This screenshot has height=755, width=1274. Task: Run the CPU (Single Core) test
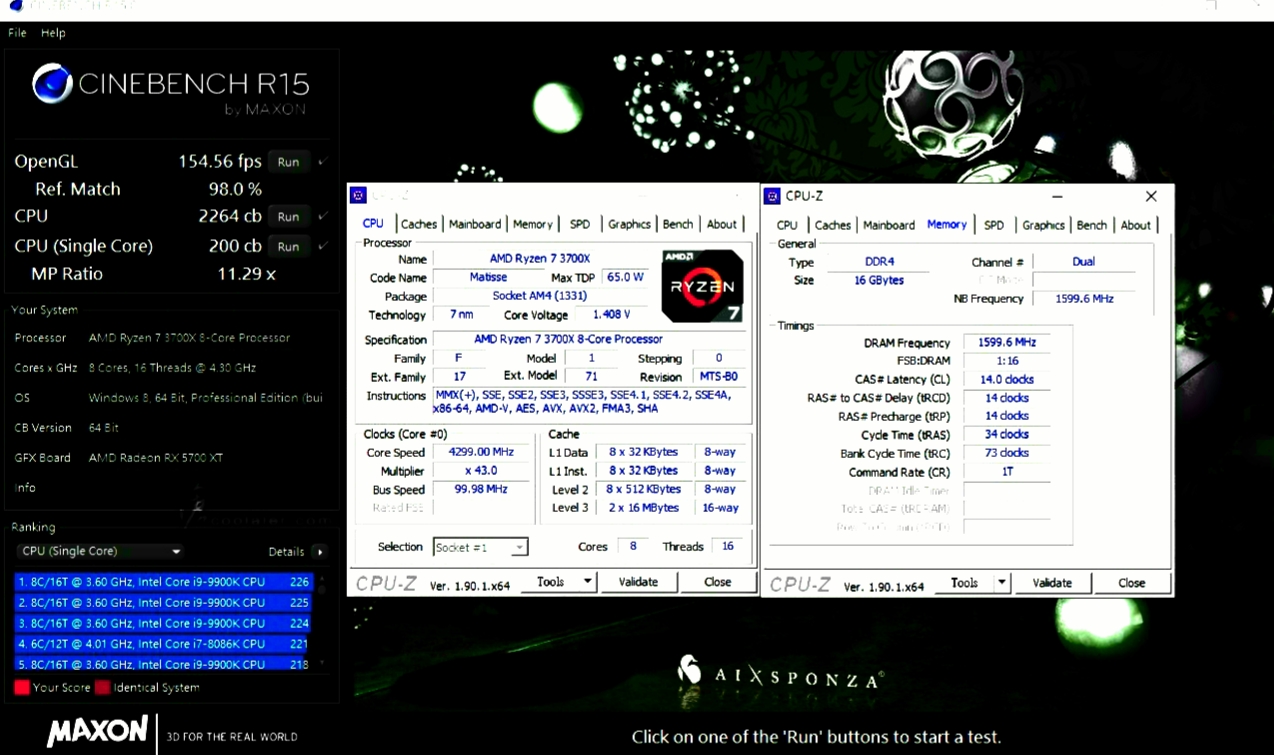[x=288, y=247]
